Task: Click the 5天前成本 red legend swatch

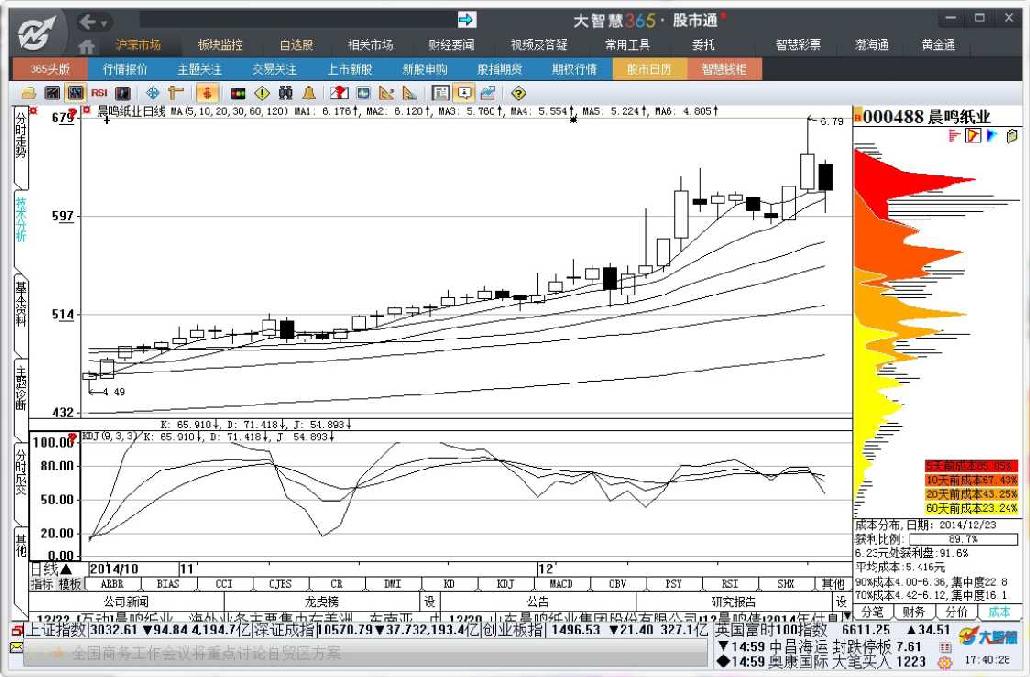Action: tap(971, 466)
